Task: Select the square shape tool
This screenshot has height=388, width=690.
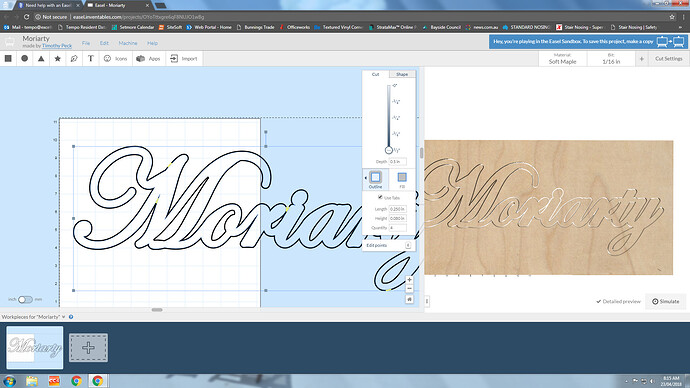Action: pos(8,59)
